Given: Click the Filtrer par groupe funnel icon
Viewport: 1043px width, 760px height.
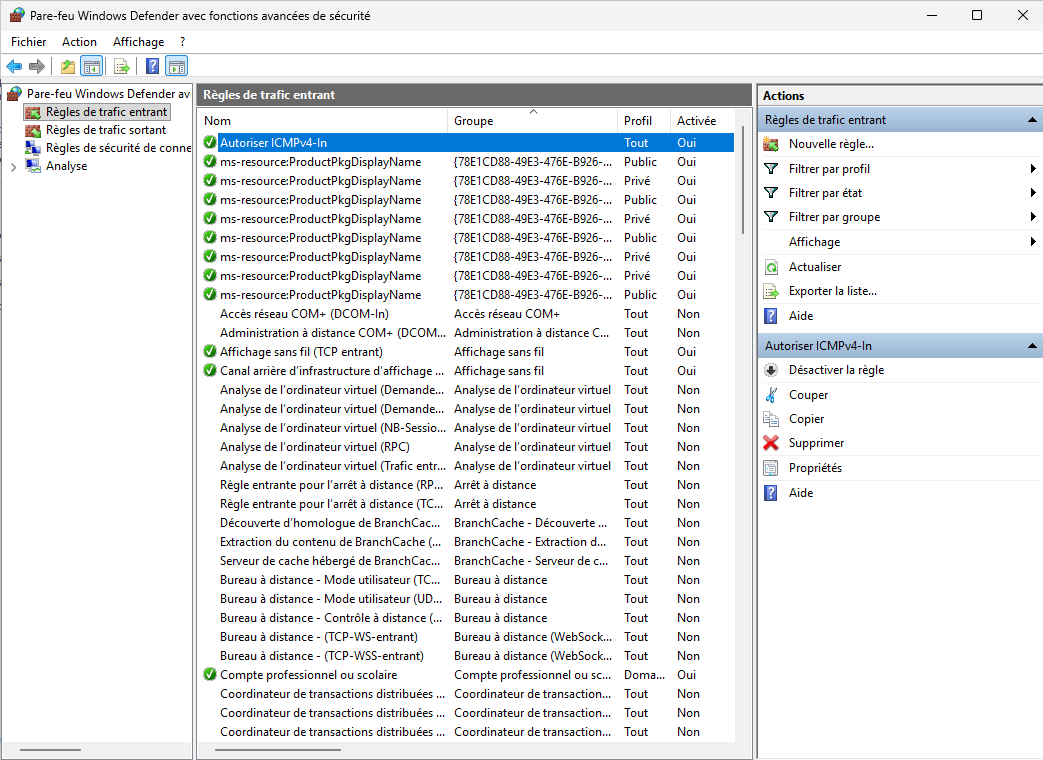Looking at the screenshot, I should pyautogui.click(x=771, y=217).
